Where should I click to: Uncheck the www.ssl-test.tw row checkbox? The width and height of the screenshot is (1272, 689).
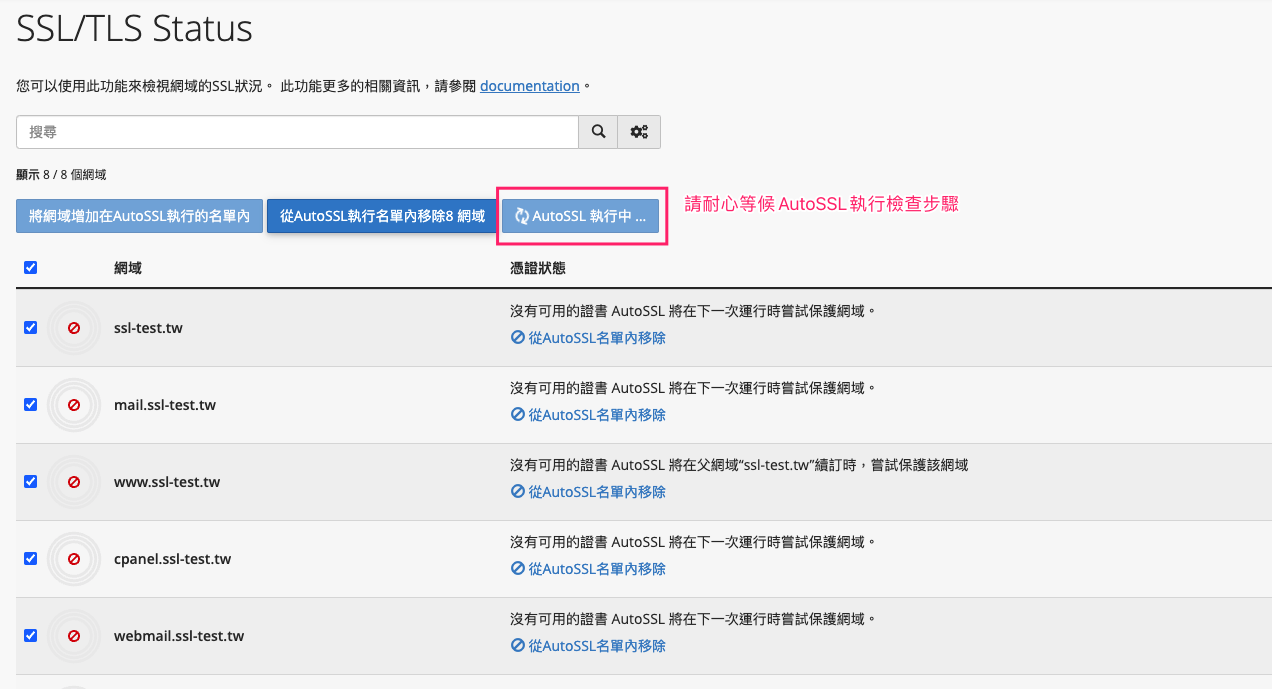[30, 482]
